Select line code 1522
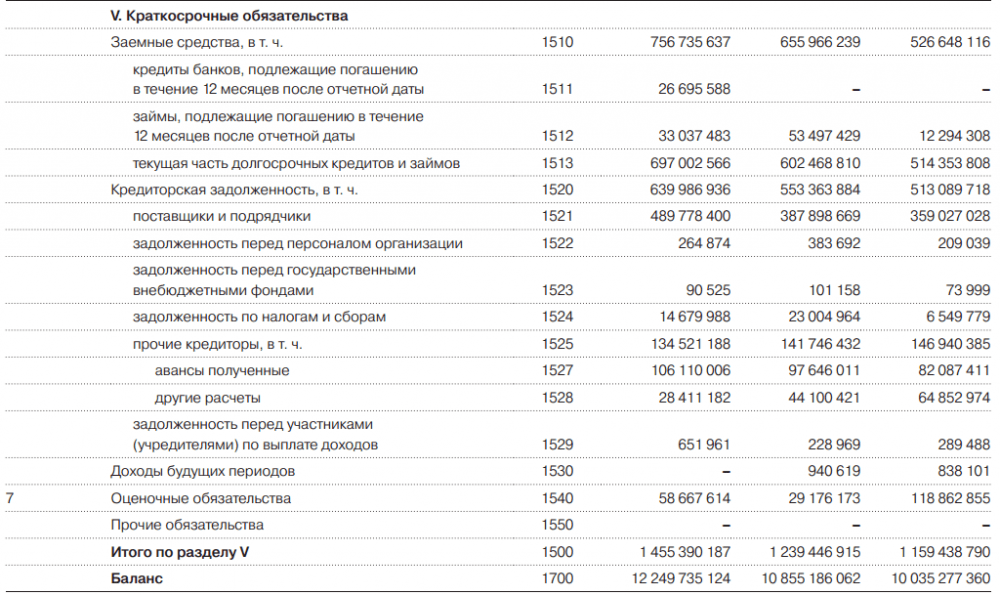Image resolution: width=1000 pixels, height=595 pixels. (557, 244)
